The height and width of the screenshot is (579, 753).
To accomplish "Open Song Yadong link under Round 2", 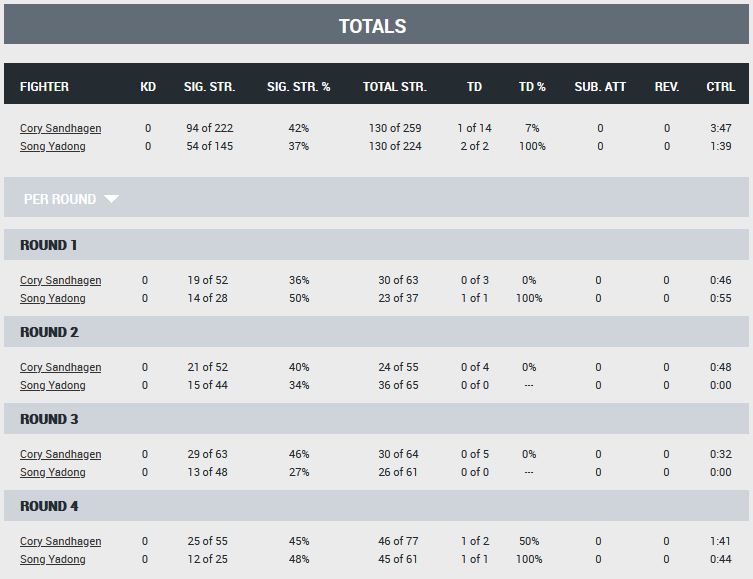I will (53, 385).
